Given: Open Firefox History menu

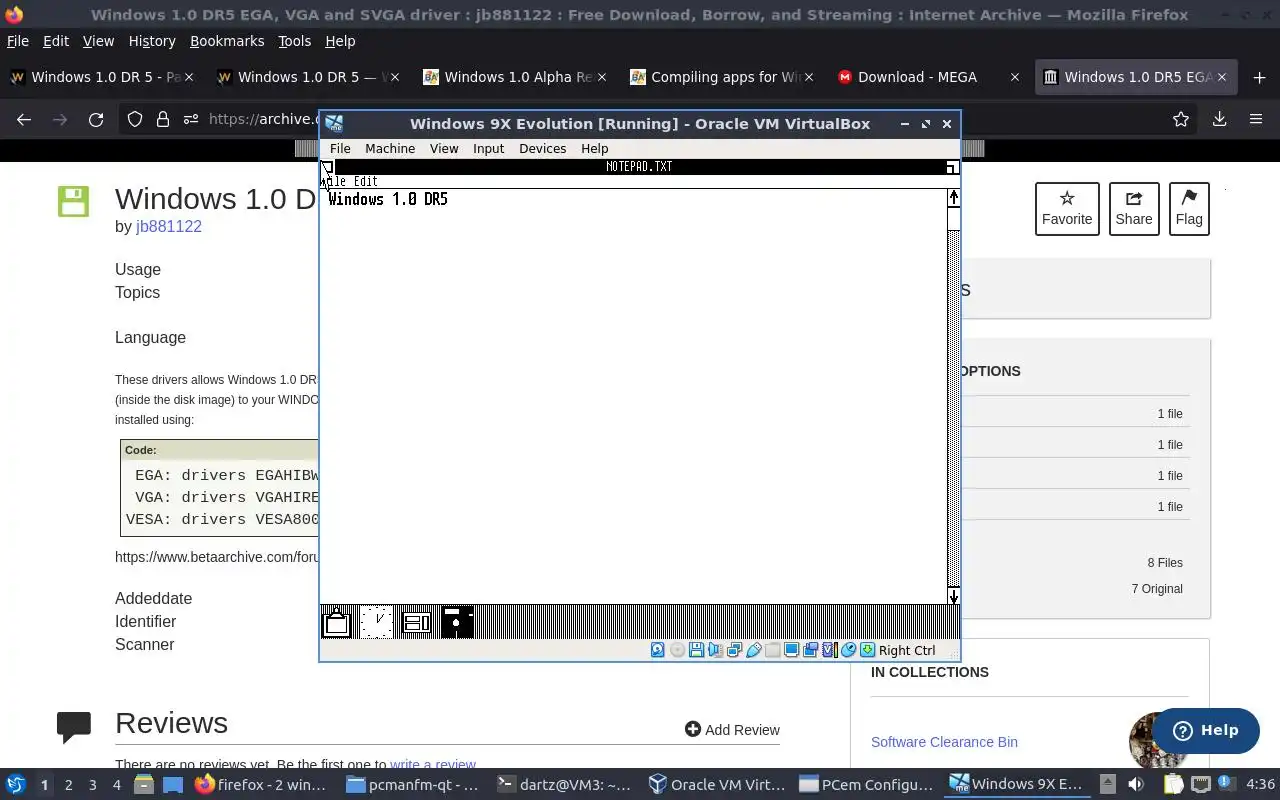Looking at the screenshot, I should [152, 41].
